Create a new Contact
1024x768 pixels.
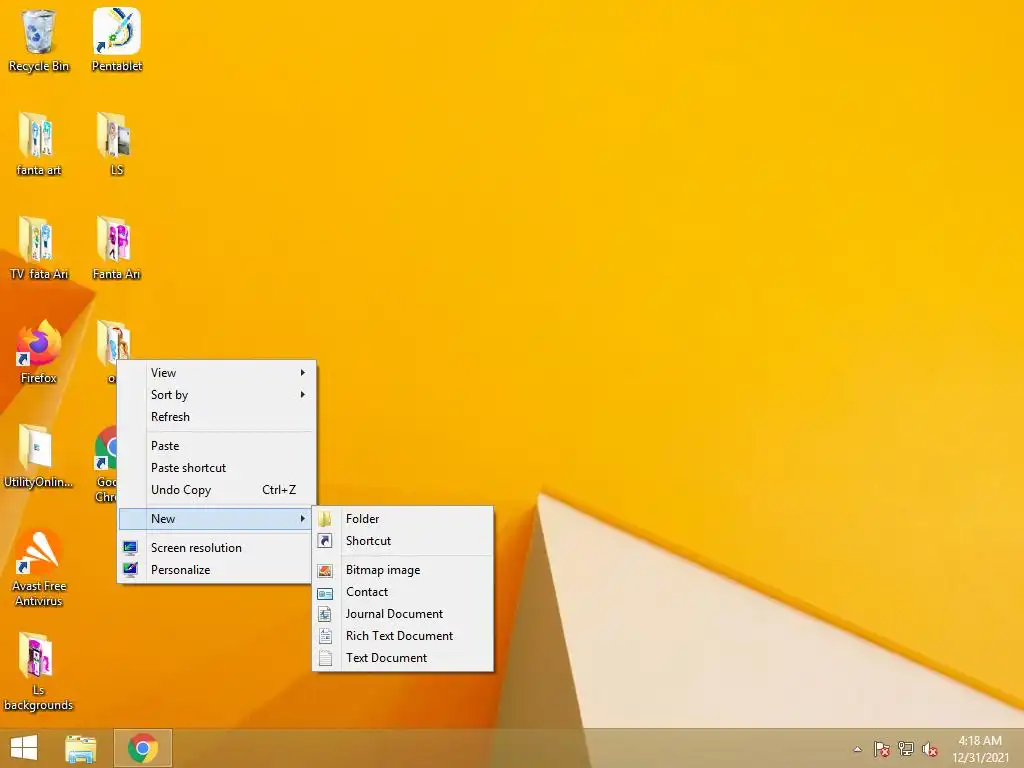403,592
